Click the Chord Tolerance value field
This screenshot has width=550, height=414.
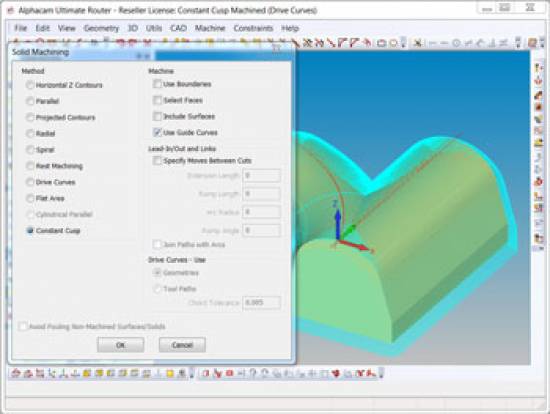click(261, 302)
